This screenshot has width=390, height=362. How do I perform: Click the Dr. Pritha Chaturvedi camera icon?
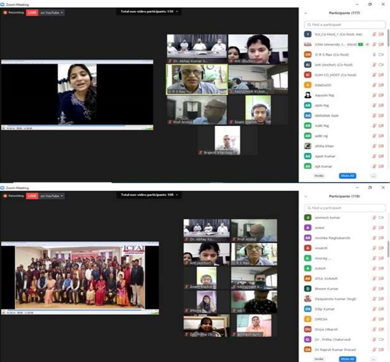pyautogui.click(x=381, y=339)
